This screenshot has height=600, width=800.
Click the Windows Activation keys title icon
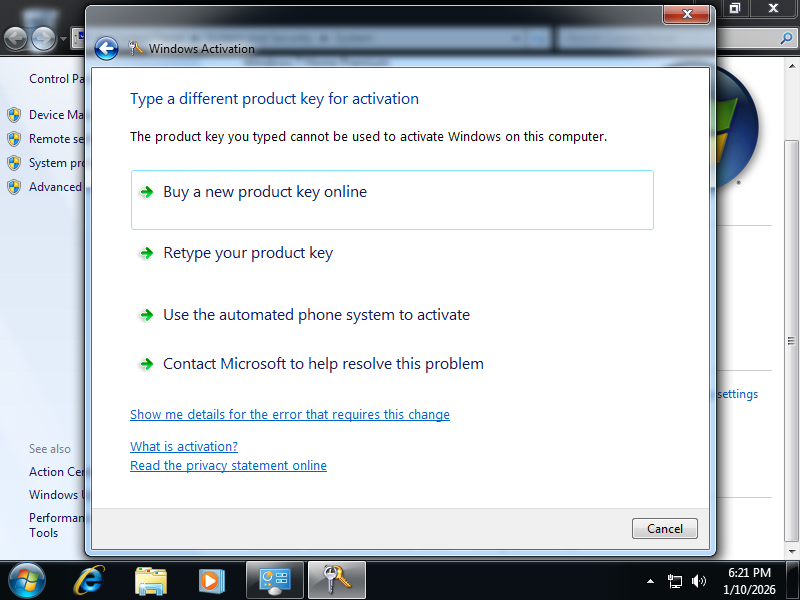(135, 48)
